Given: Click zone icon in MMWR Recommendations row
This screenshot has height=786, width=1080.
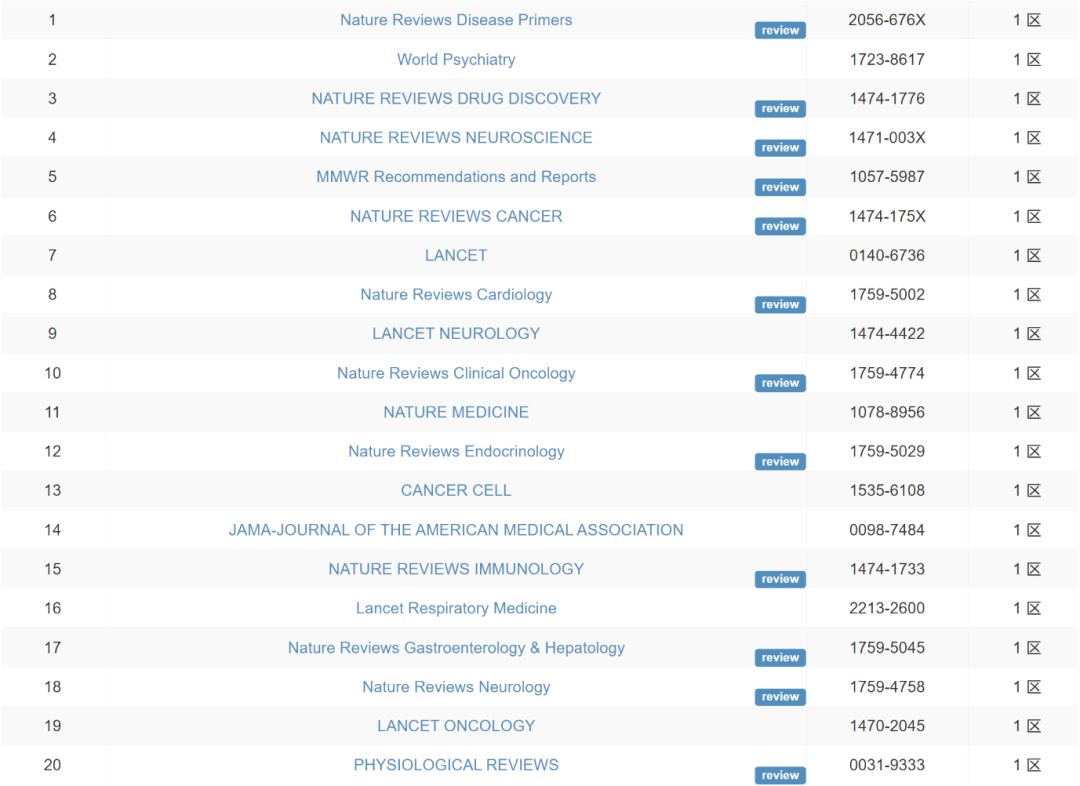Looking at the screenshot, I should tap(1034, 177).
